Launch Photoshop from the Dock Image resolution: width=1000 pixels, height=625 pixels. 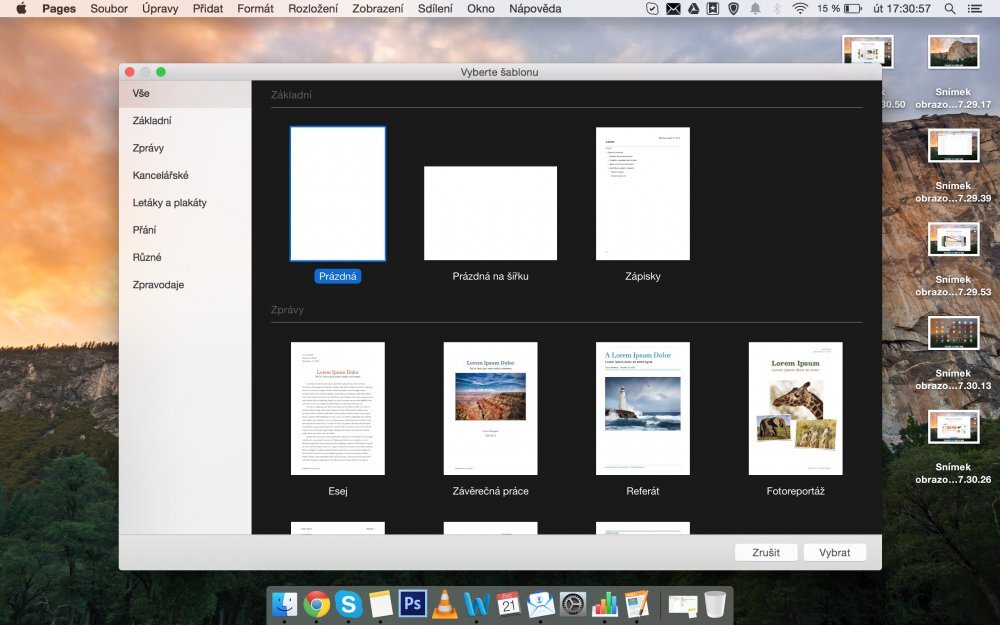tap(413, 604)
